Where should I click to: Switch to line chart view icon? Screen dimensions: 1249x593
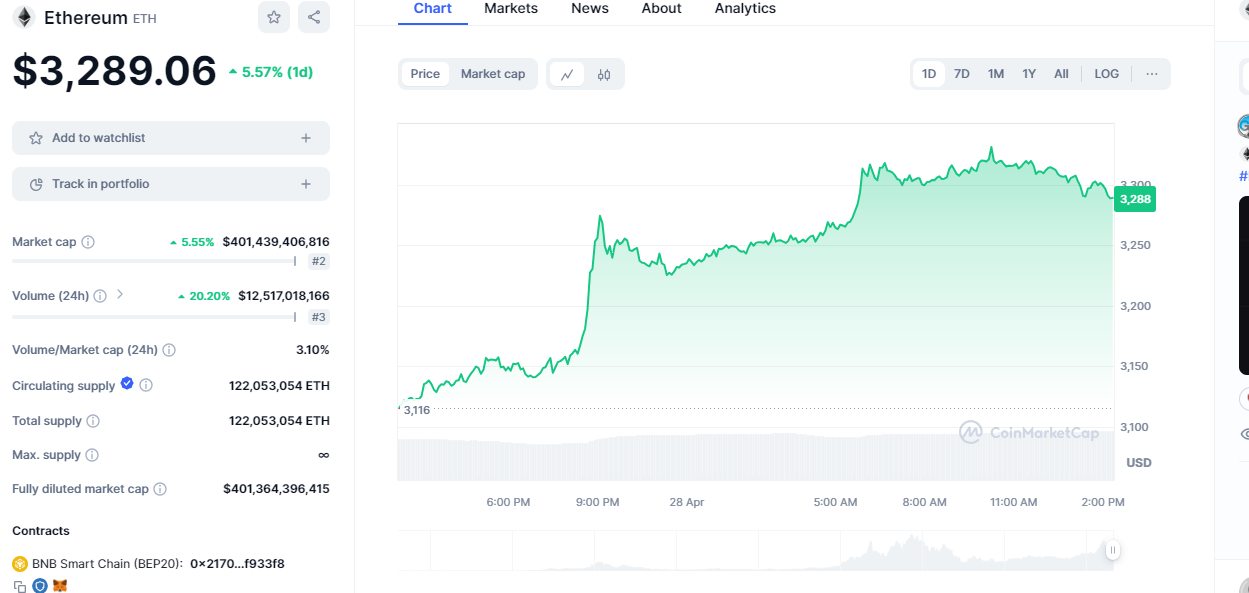(x=567, y=74)
